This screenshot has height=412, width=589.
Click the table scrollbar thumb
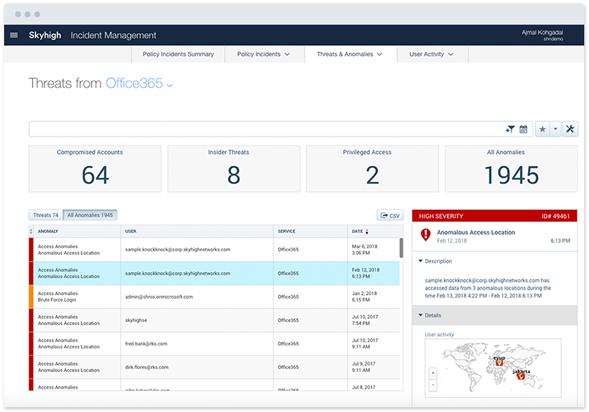click(401, 248)
